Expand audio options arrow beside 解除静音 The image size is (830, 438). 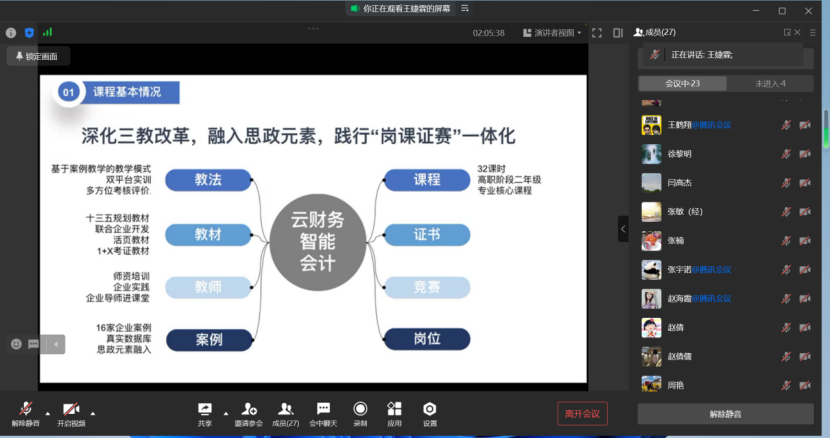click(x=48, y=411)
